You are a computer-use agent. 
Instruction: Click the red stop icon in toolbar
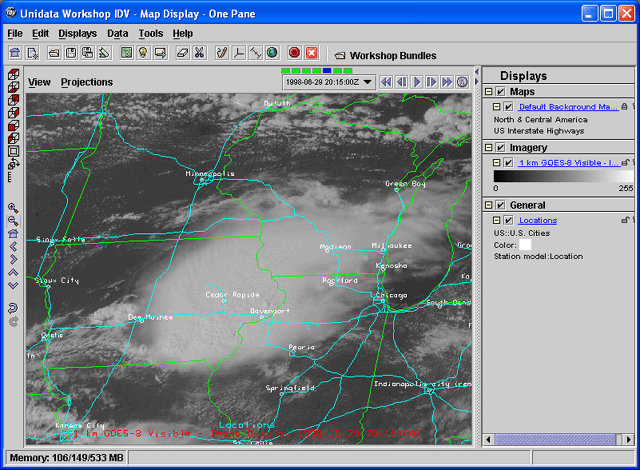point(294,53)
